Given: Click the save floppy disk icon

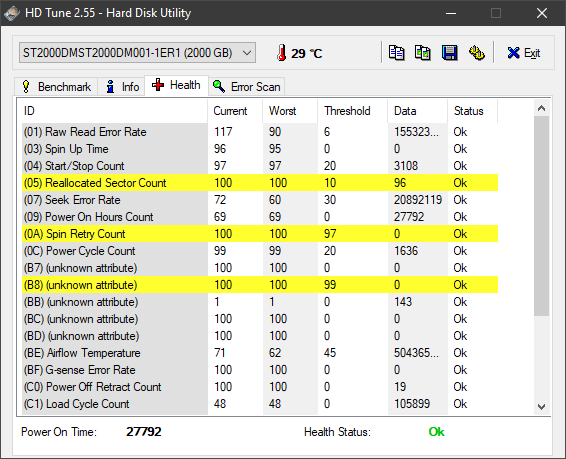Looking at the screenshot, I should coord(449,53).
